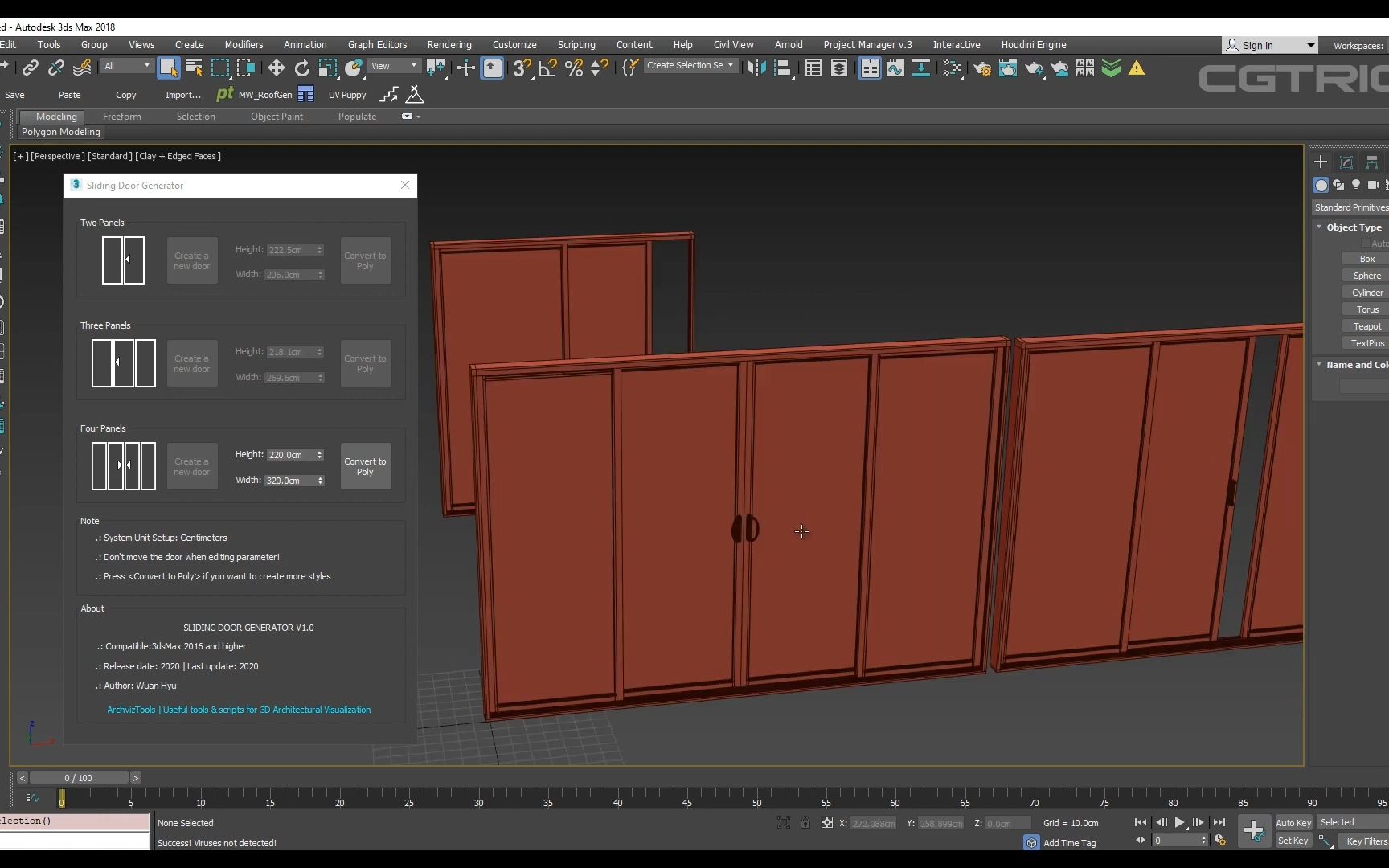Open the Rendering menu

[449, 45]
